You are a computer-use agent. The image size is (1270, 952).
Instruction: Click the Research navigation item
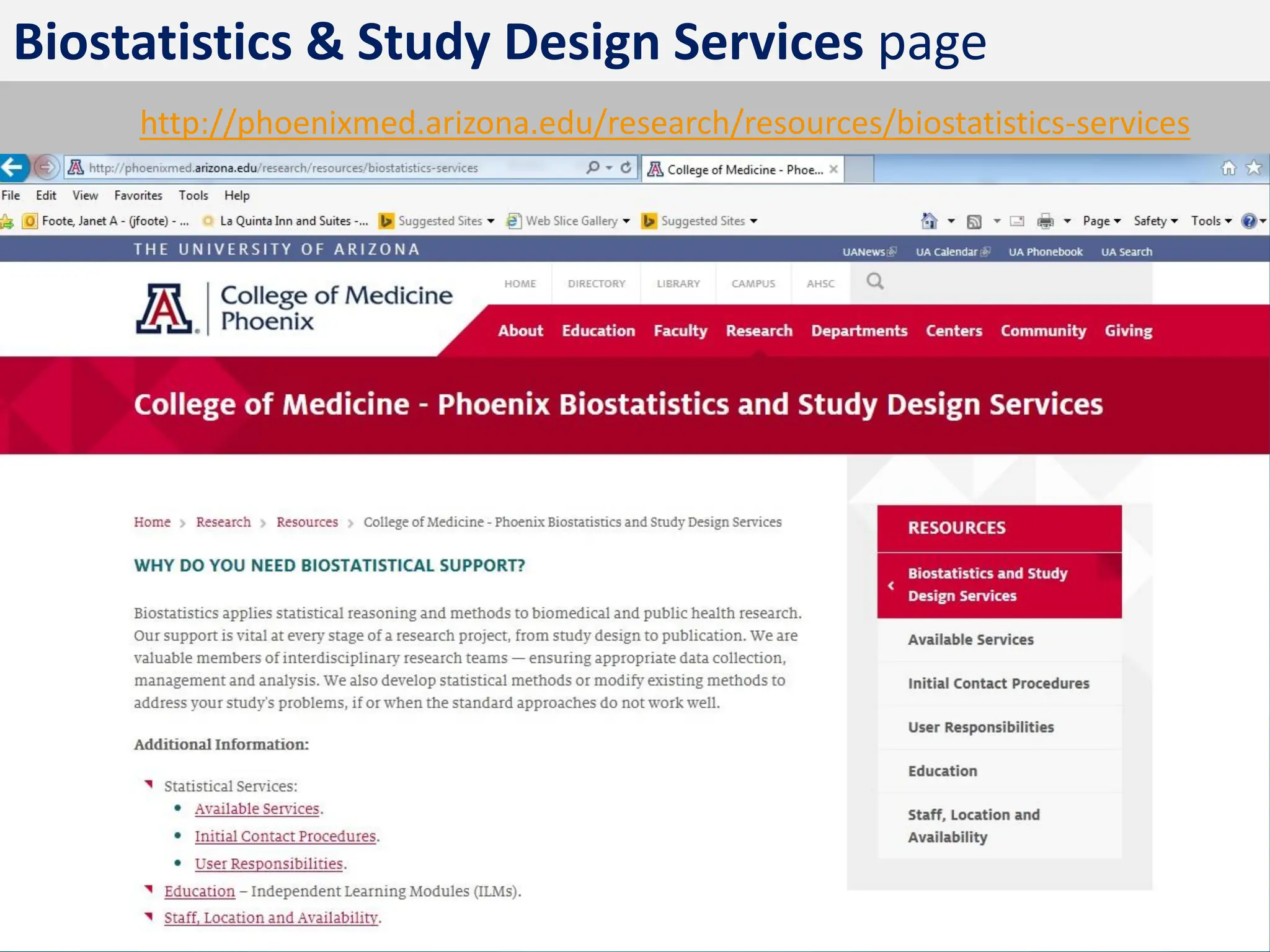tap(759, 331)
